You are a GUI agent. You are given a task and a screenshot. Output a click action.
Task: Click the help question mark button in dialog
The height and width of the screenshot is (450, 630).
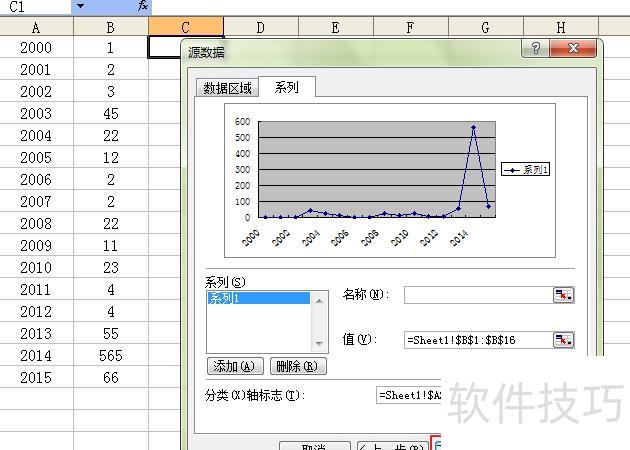pyautogui.click(x=536, y=49)
